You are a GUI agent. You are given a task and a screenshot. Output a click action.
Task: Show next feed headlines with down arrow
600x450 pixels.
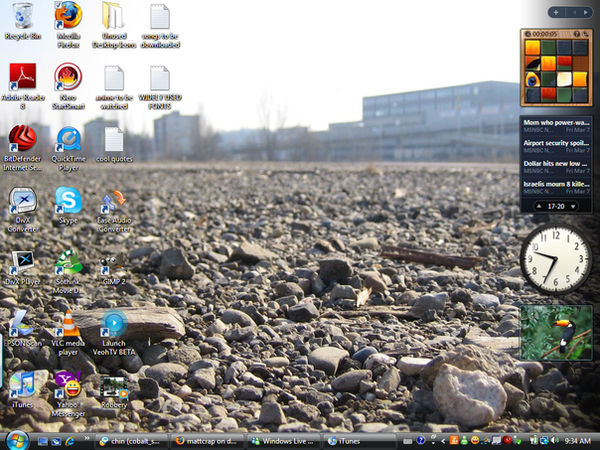click(573, 206)
